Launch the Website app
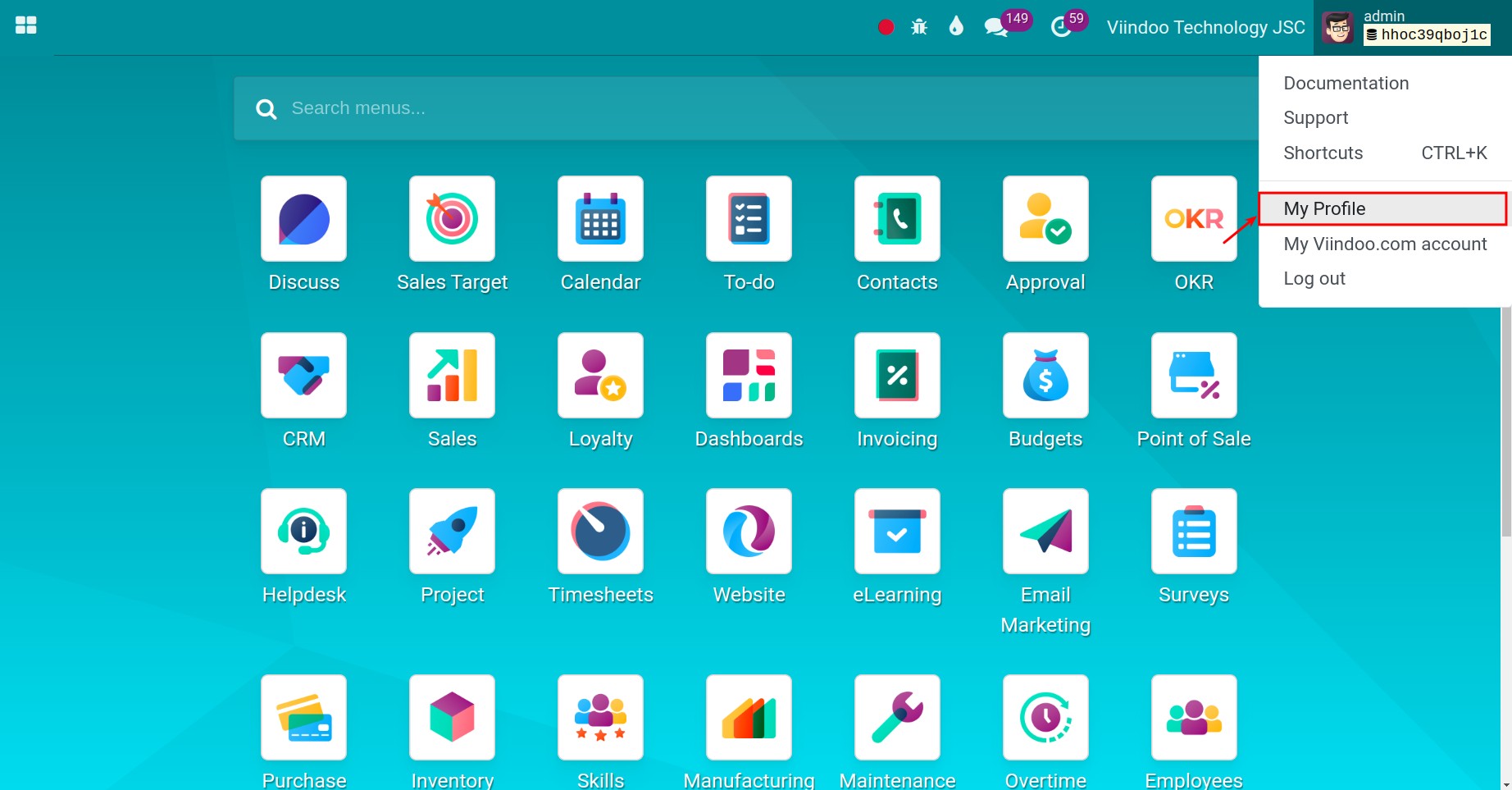 [x=749, y=531]
